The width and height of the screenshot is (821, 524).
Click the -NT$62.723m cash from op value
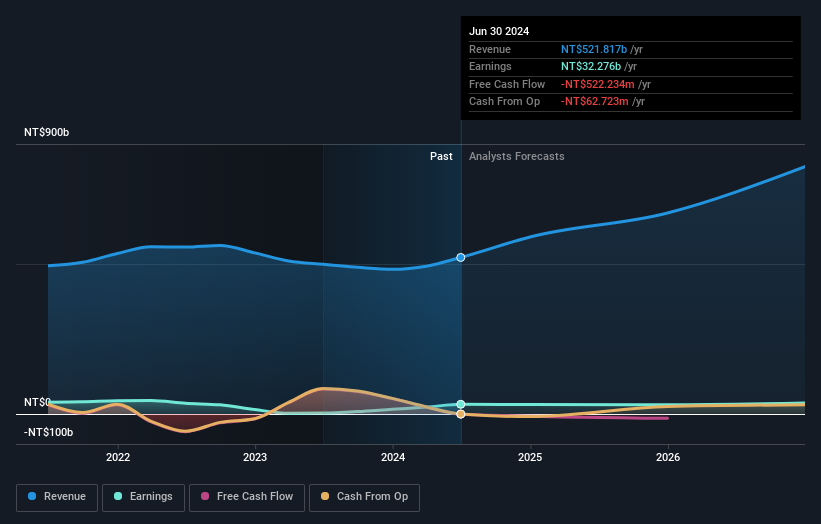pos(594,102)
